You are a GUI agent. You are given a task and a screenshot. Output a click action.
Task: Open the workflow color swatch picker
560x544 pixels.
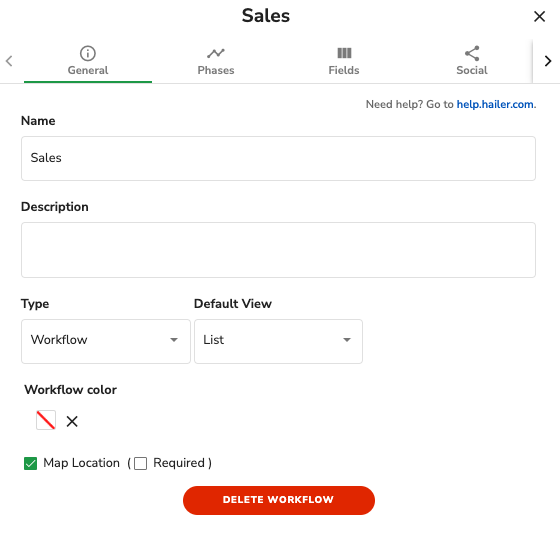click(46, 420)
